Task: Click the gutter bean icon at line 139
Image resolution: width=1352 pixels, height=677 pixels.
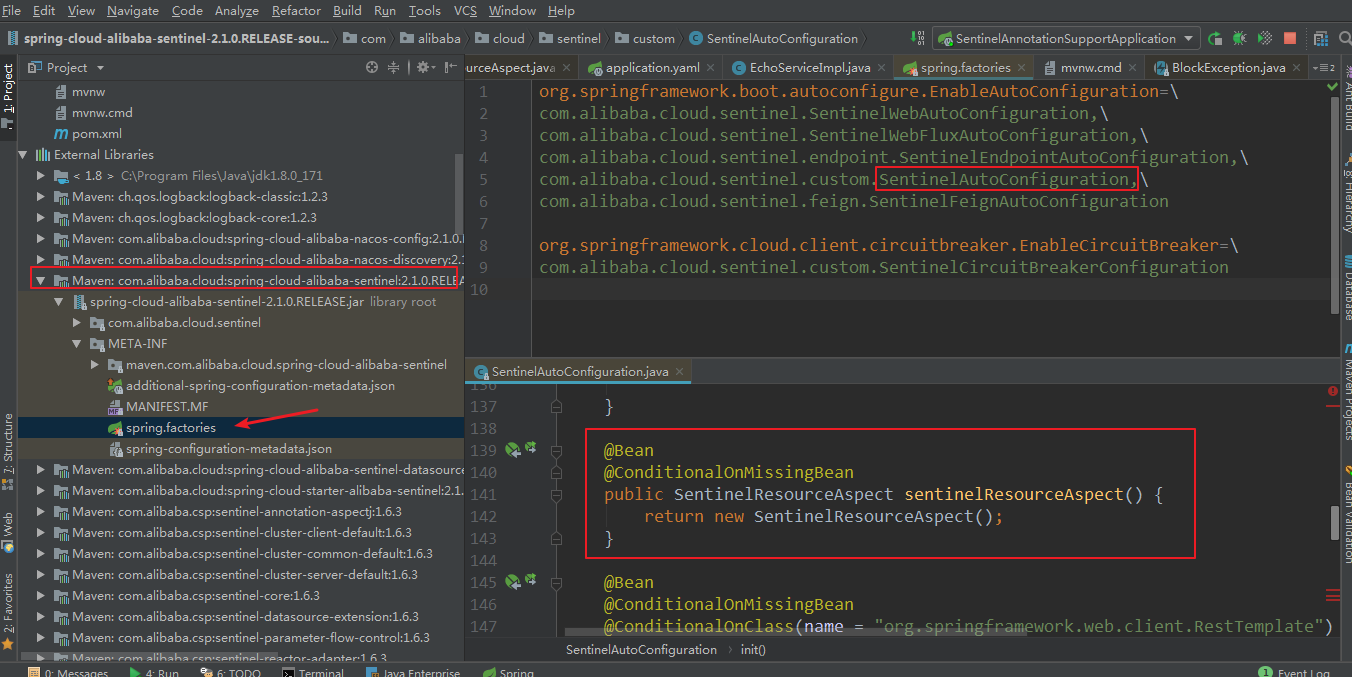Action: pos(513,450)
